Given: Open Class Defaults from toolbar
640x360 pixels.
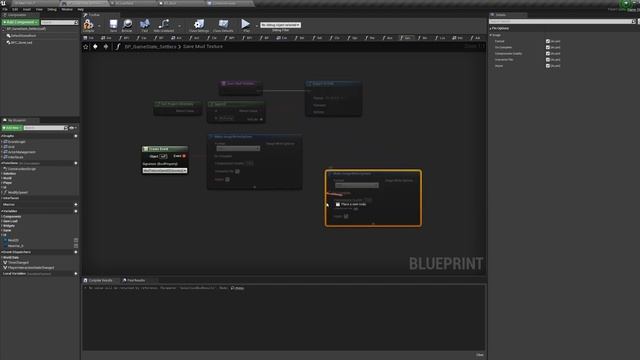Looking at the screenshot, I should 223,24.
